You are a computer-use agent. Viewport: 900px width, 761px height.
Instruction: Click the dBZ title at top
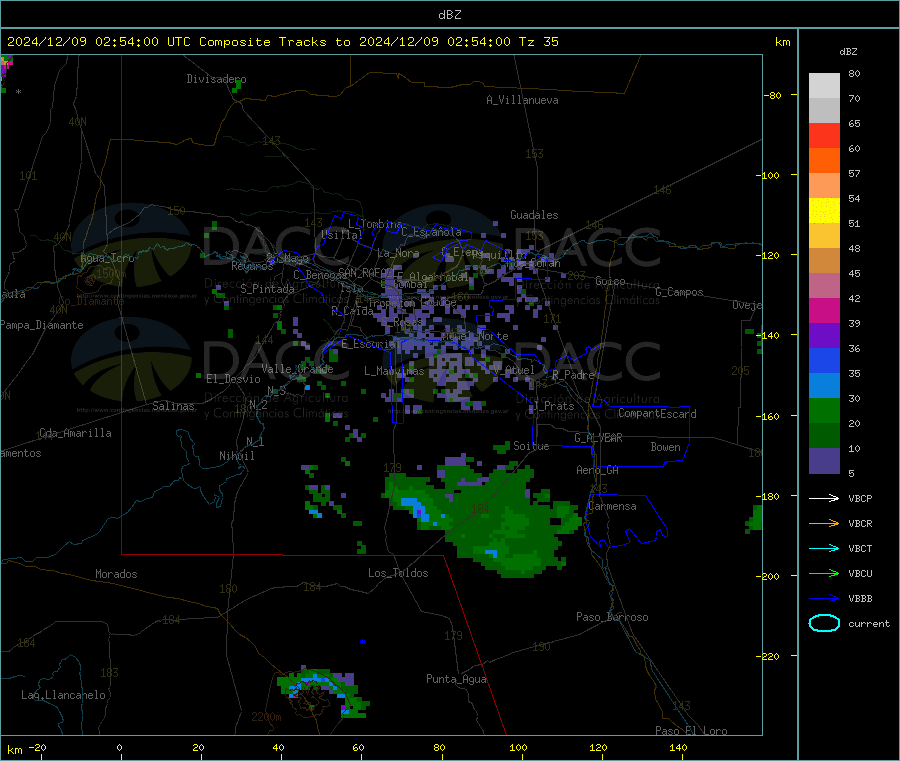click(x=449, y=15)
